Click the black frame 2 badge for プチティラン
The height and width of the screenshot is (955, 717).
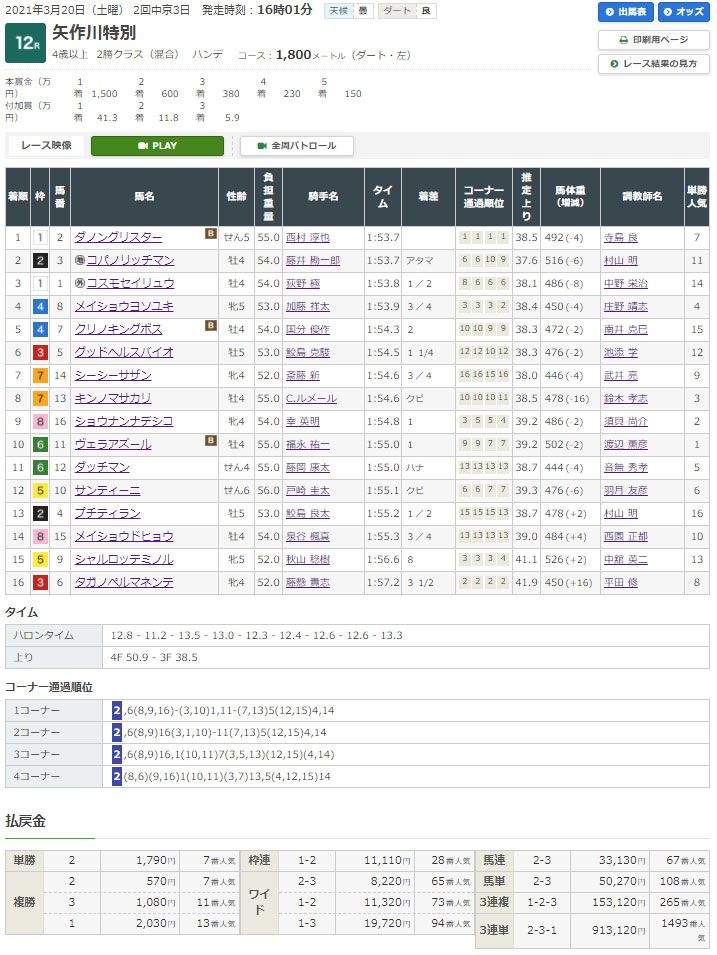41,513
